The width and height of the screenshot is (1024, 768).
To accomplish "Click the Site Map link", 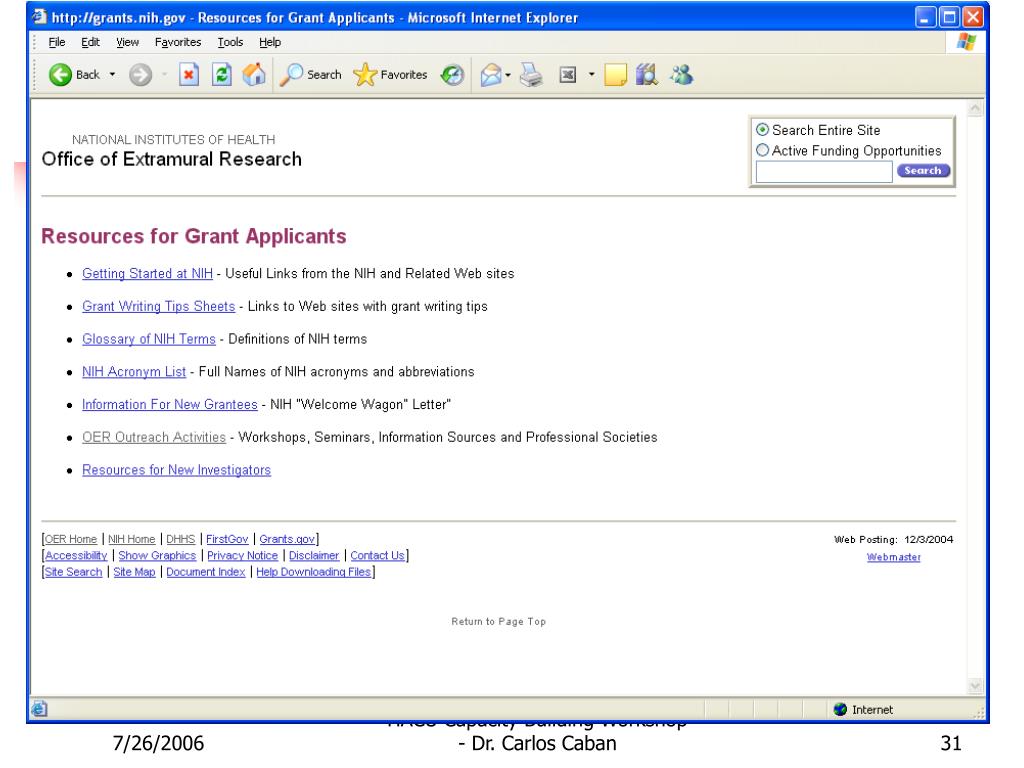I will tap(134, 571).
